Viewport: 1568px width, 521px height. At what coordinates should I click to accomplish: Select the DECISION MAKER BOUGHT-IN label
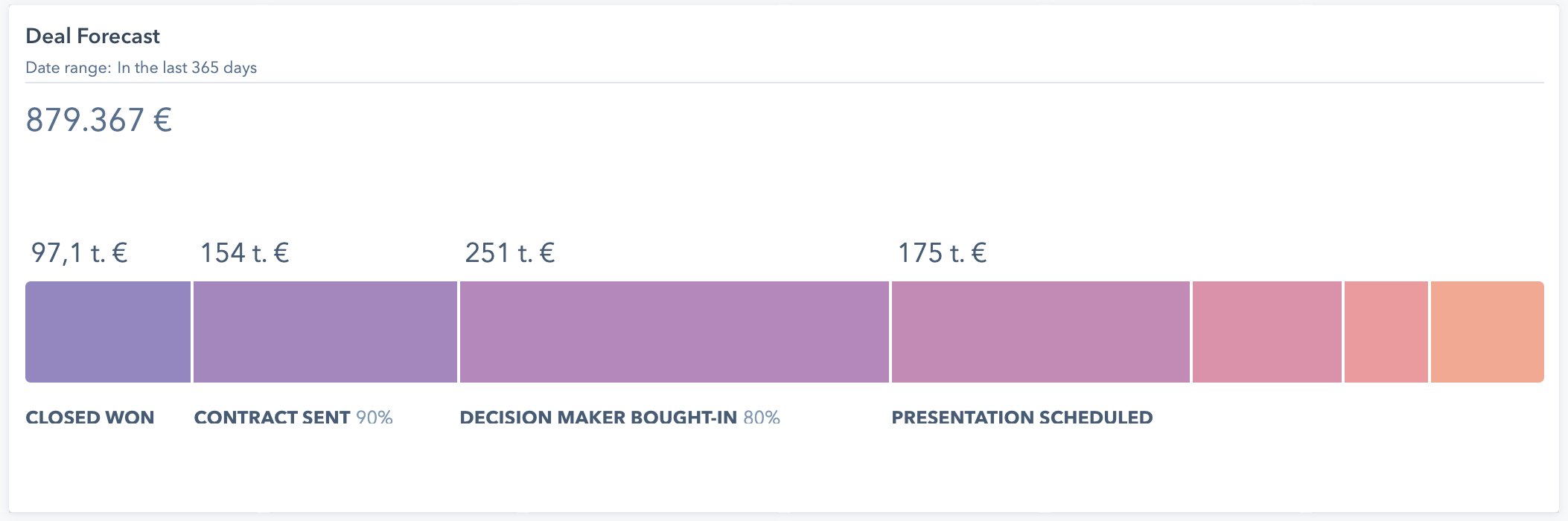click(598, 418)
